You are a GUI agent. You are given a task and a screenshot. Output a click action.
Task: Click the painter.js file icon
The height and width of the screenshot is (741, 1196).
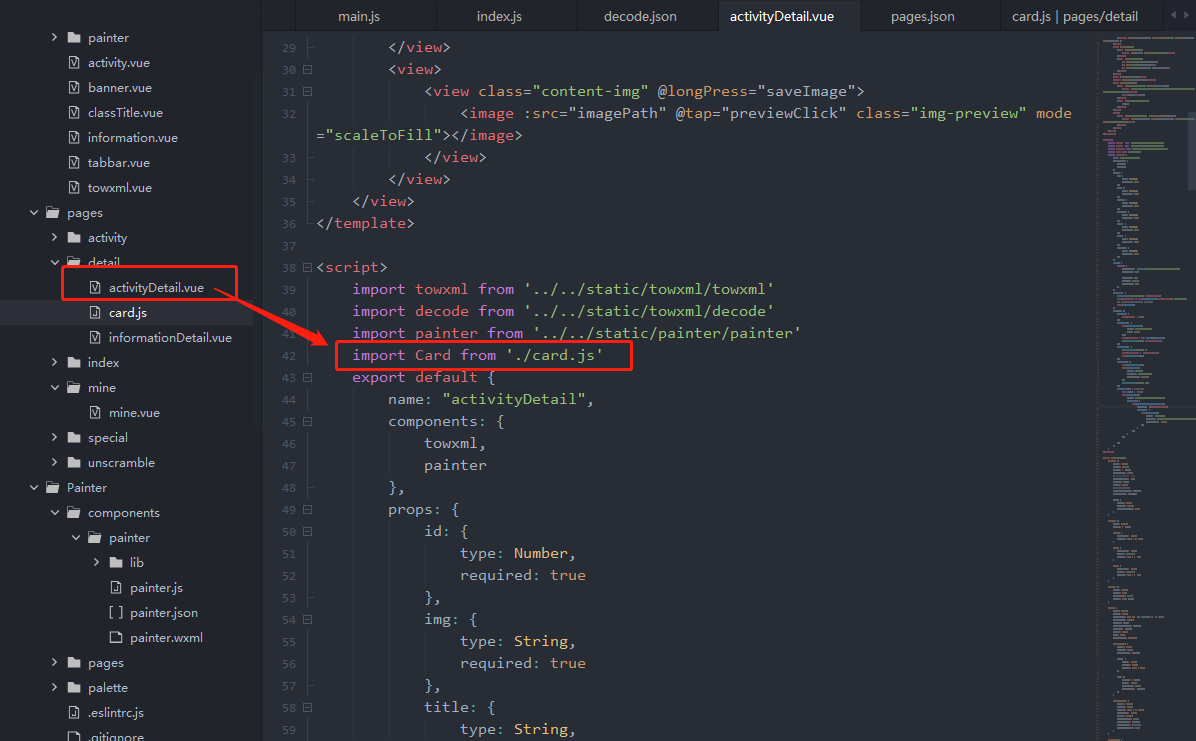coord(116,588)
